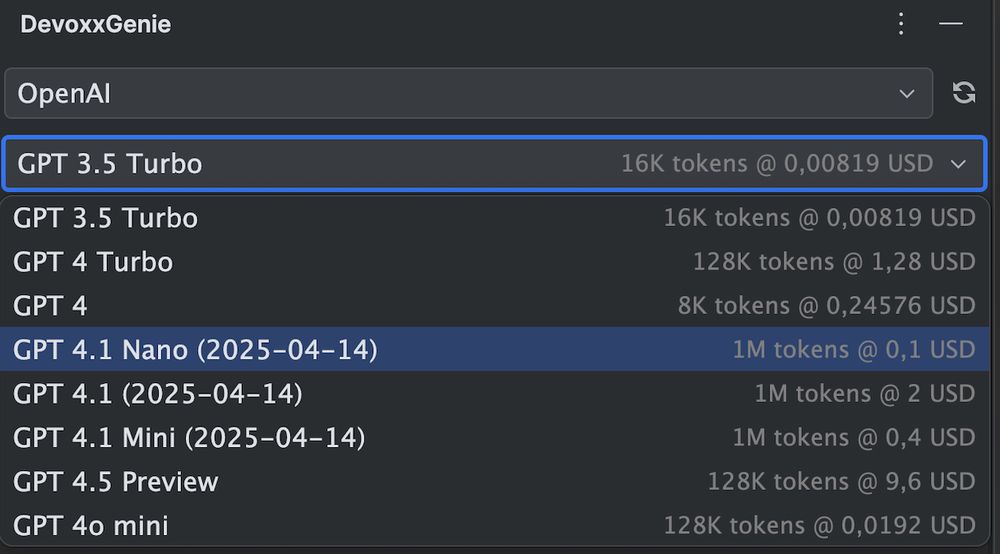
Task: Collapse the GPT 3.5 Turbo model dropdown
Action: [x=494, y=163]
